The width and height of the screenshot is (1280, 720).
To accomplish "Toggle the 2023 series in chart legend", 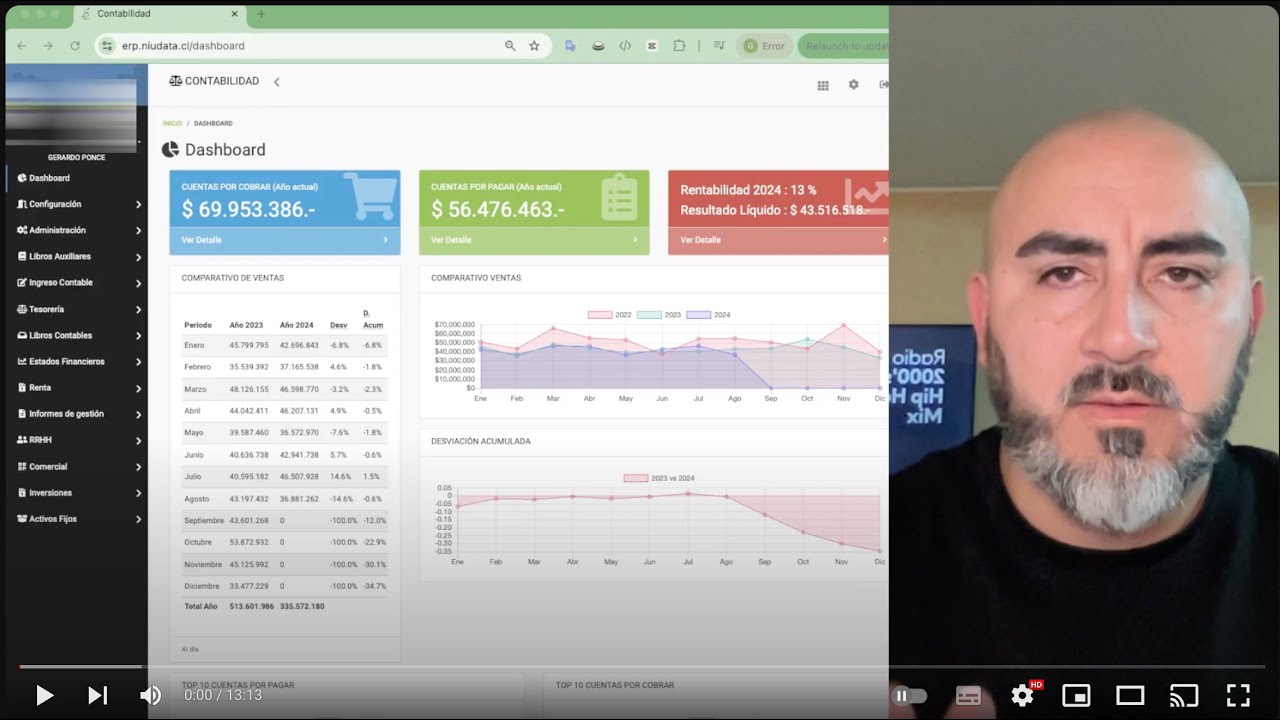I will point(659,315).
